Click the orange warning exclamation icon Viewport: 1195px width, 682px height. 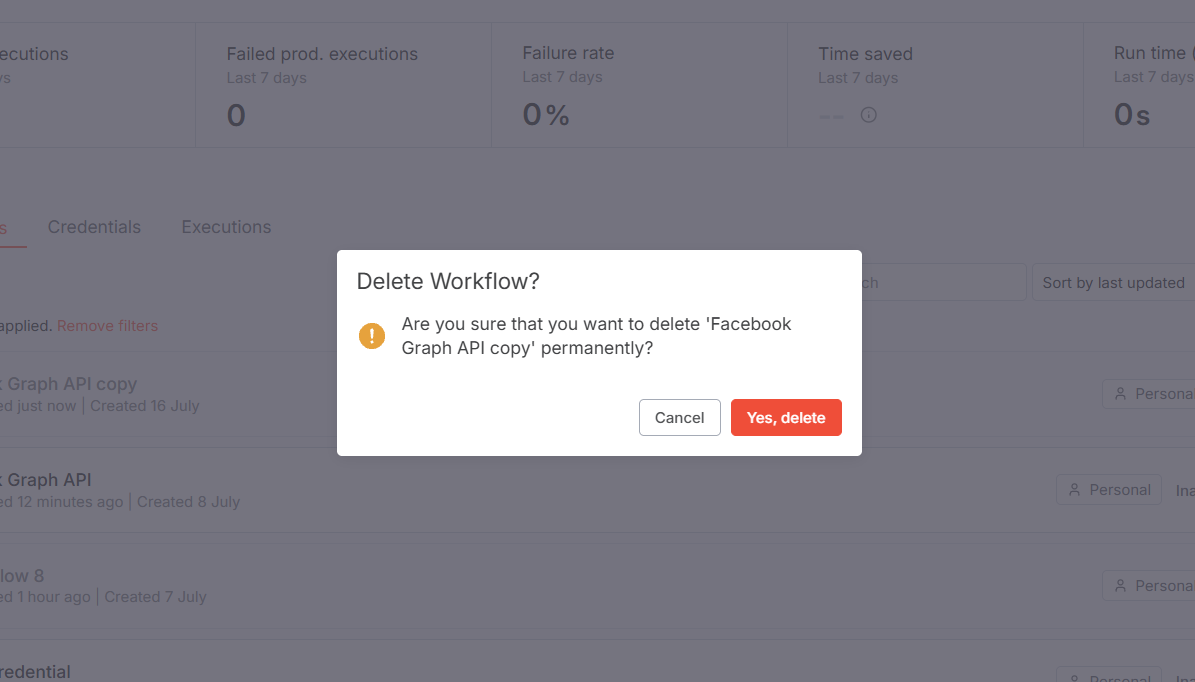(372, 335)
